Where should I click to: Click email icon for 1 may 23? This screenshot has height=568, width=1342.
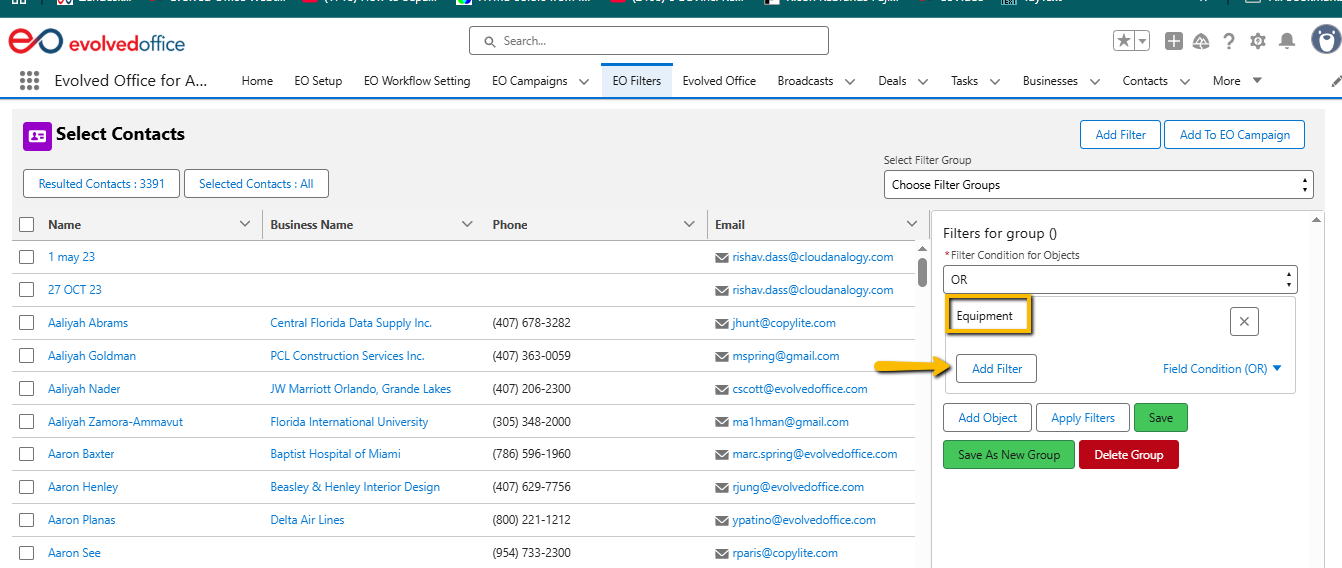[722, 258]
